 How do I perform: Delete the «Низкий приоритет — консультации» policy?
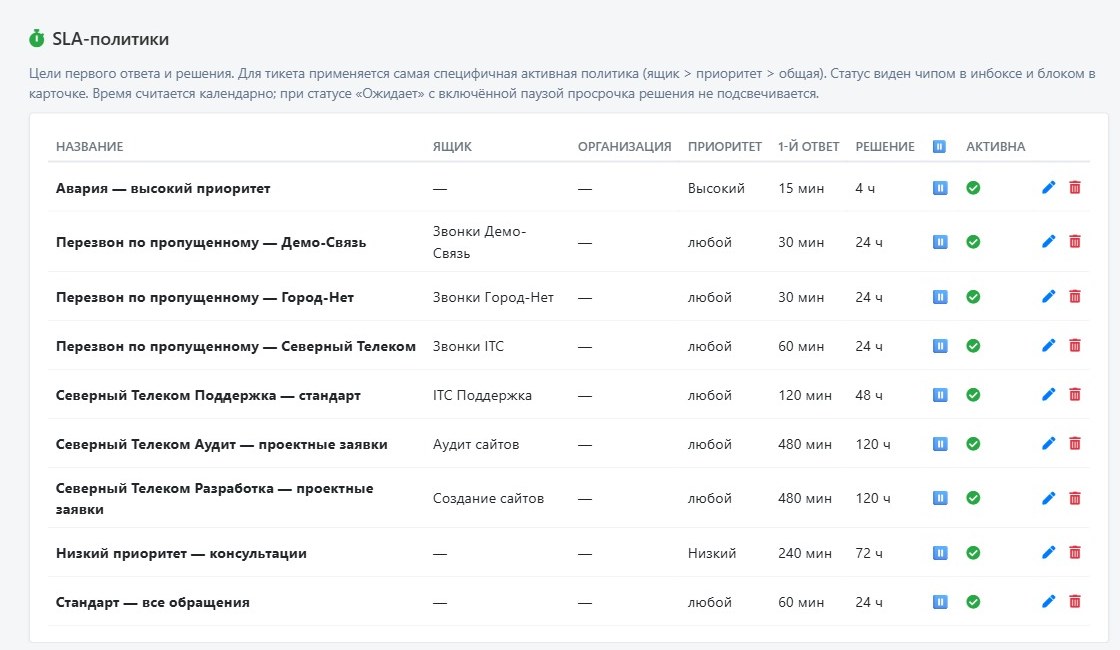(1074, 552)
